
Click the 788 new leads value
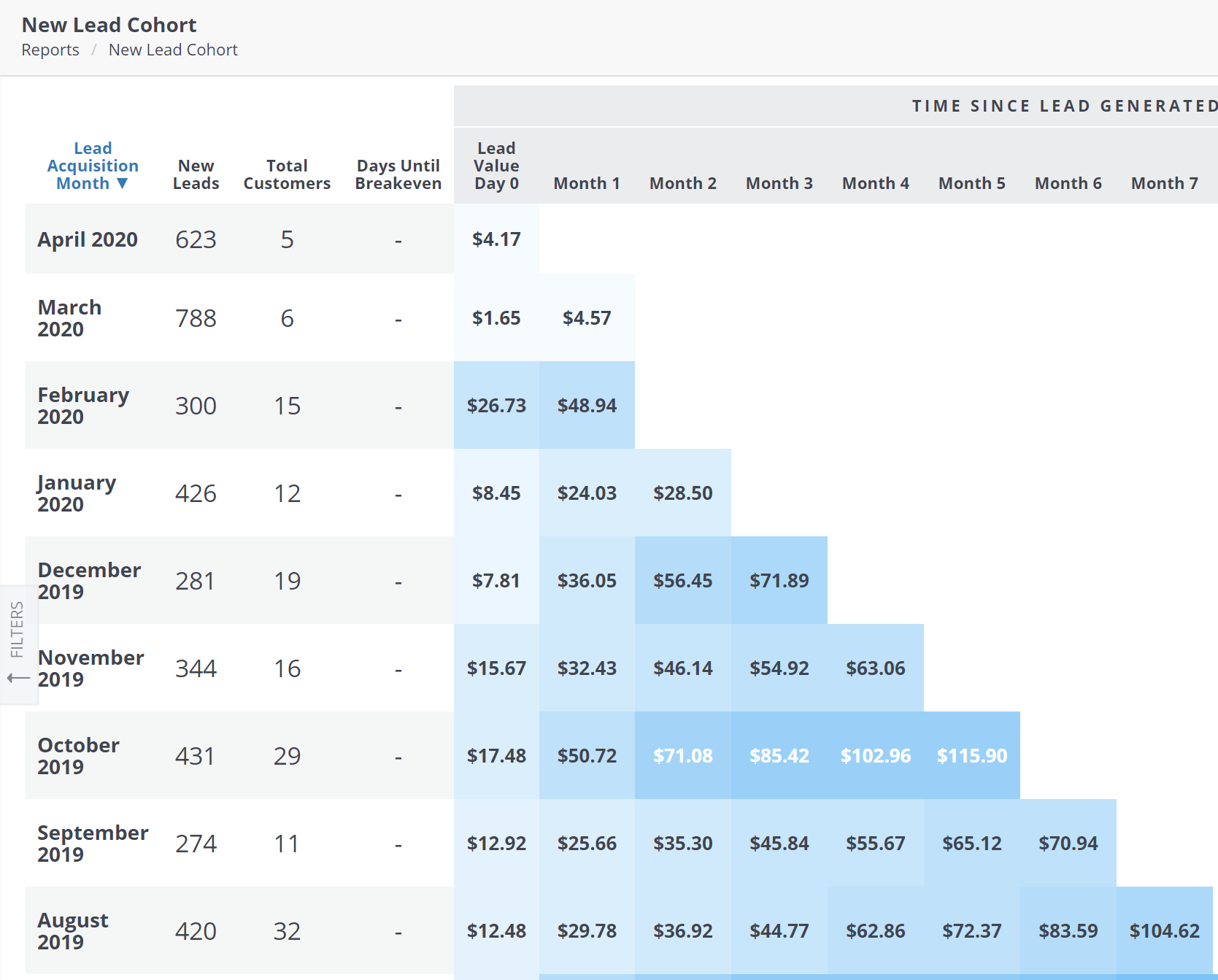click(196, 319)
